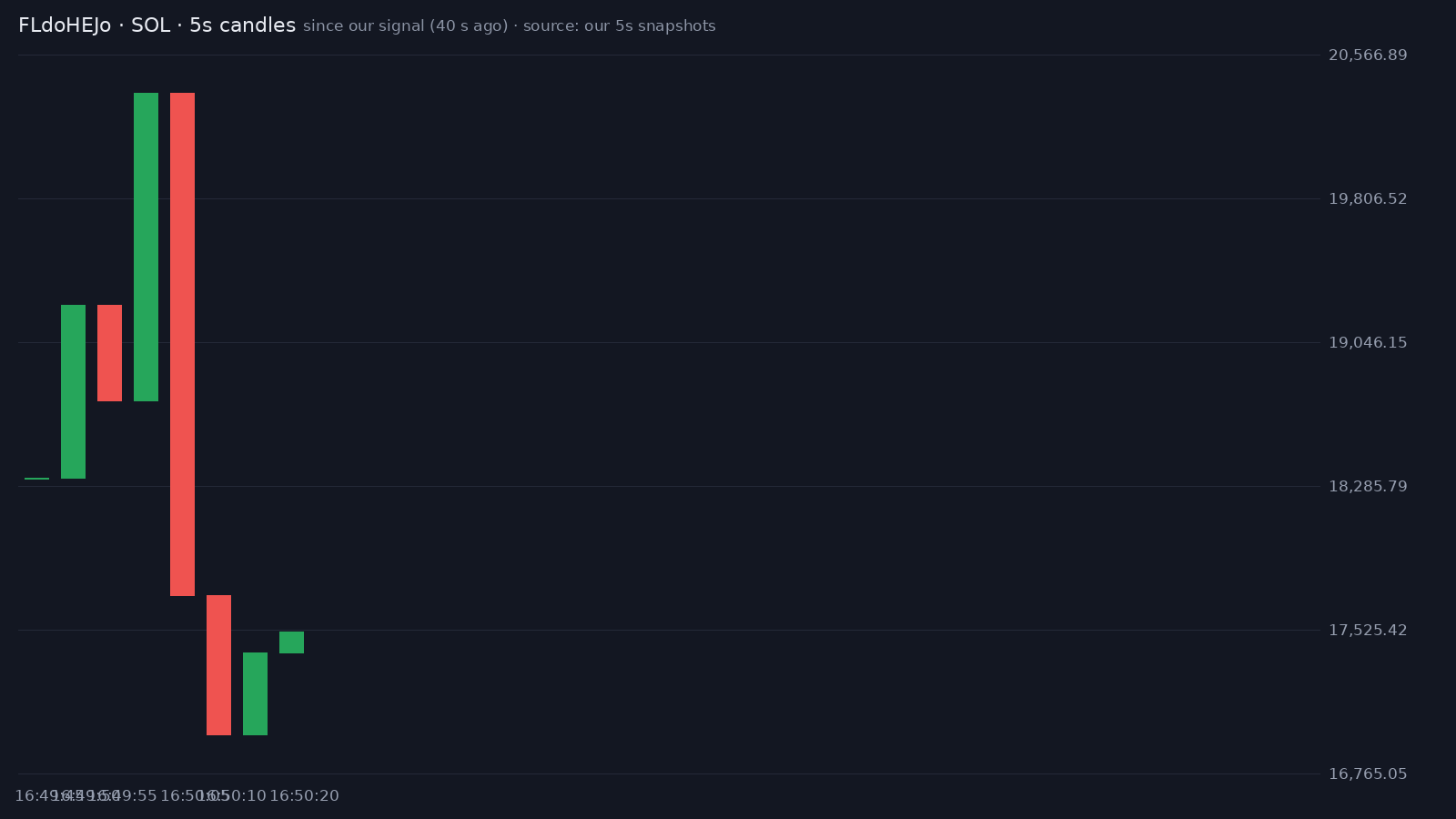Select the red candle bottoming below 17,525.42
This screenshot has height=819, width=1456.
pos(218,665)
